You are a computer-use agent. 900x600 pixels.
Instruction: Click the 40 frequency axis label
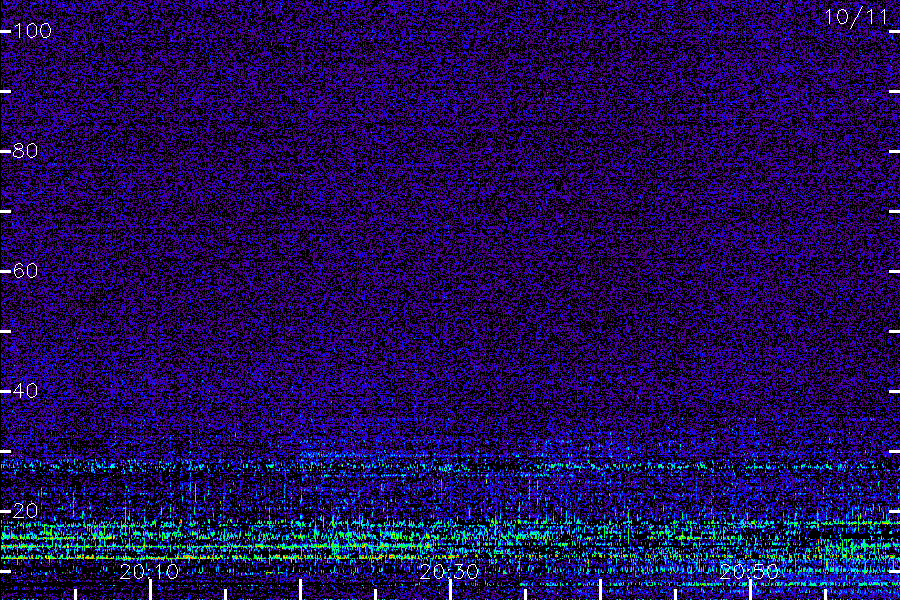pyautogui.click(x=26, y=391)
